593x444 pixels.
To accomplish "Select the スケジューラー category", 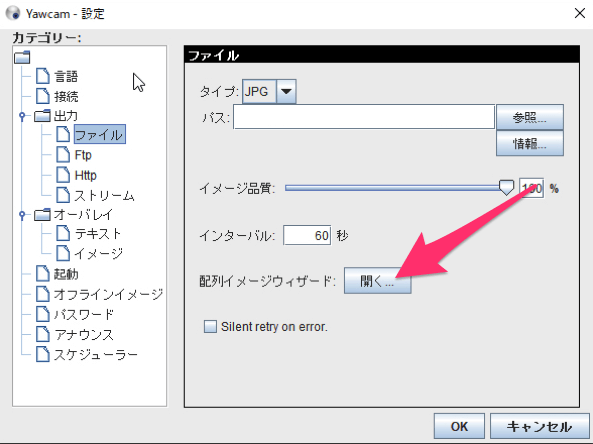I will click(x=96, y=354).
